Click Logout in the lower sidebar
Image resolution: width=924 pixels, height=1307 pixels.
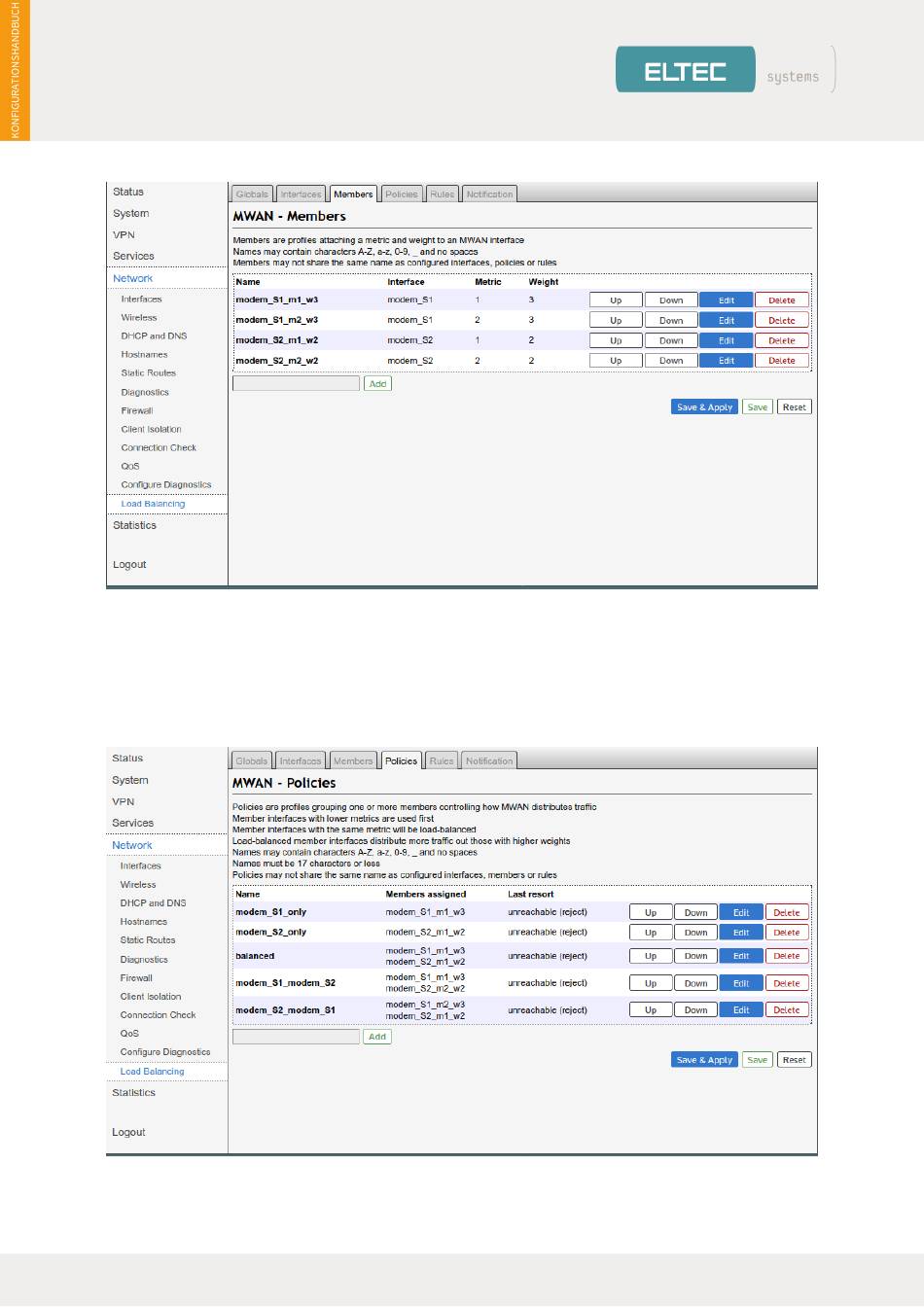point(128,1132)
